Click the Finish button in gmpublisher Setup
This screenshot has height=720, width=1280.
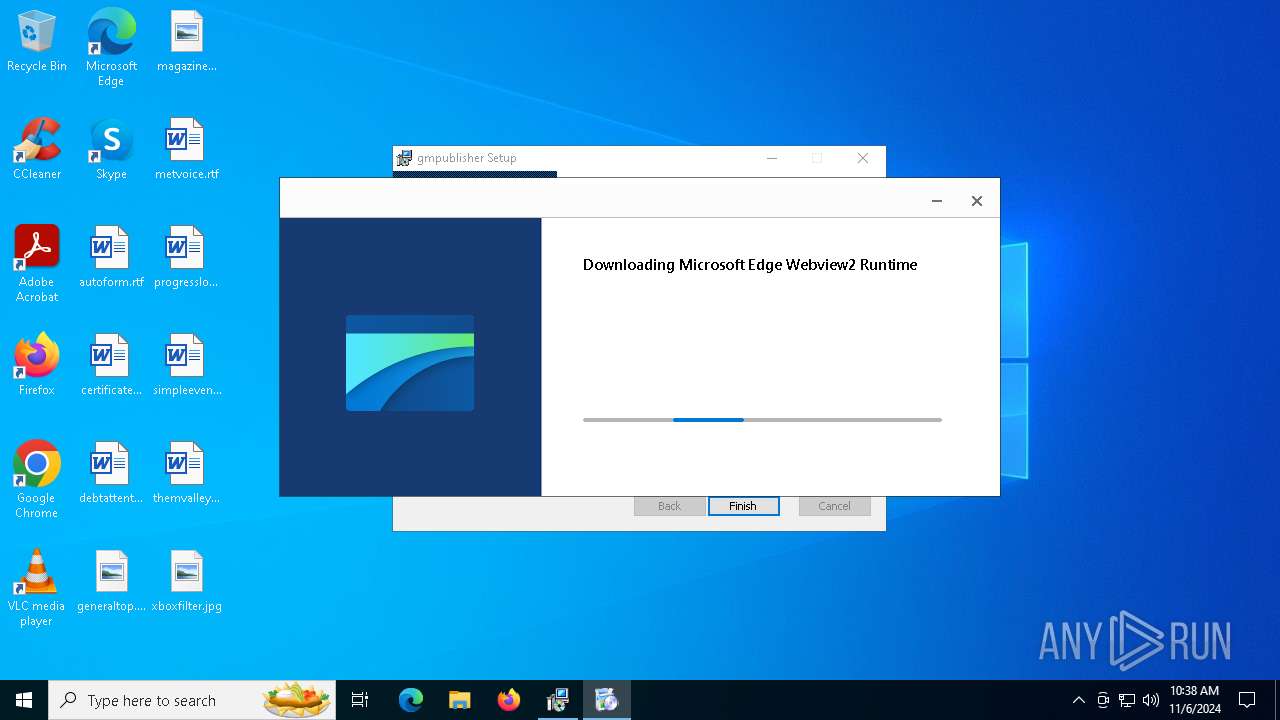pos(743,506)
